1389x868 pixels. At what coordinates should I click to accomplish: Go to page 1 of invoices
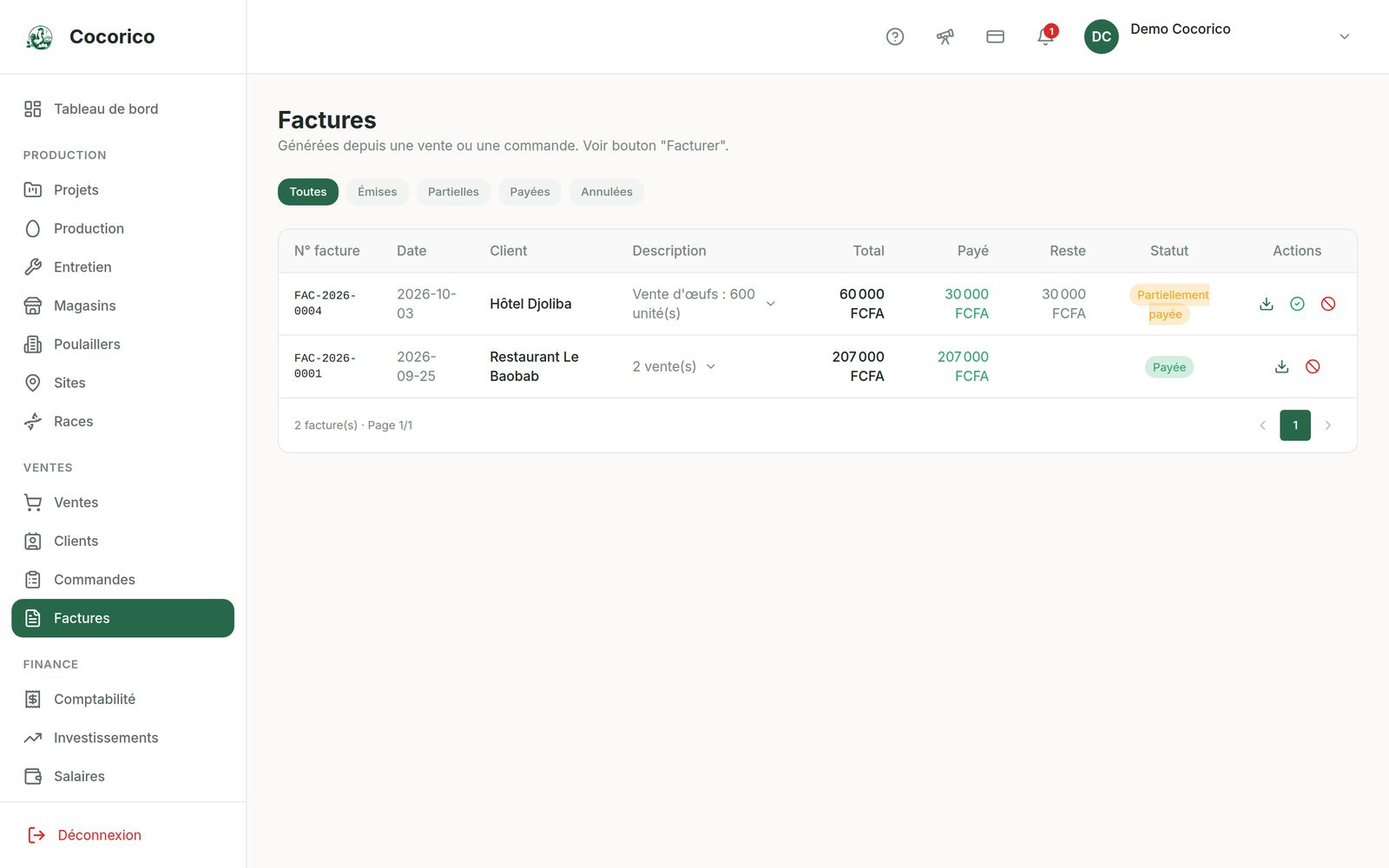pos(1295,425)
